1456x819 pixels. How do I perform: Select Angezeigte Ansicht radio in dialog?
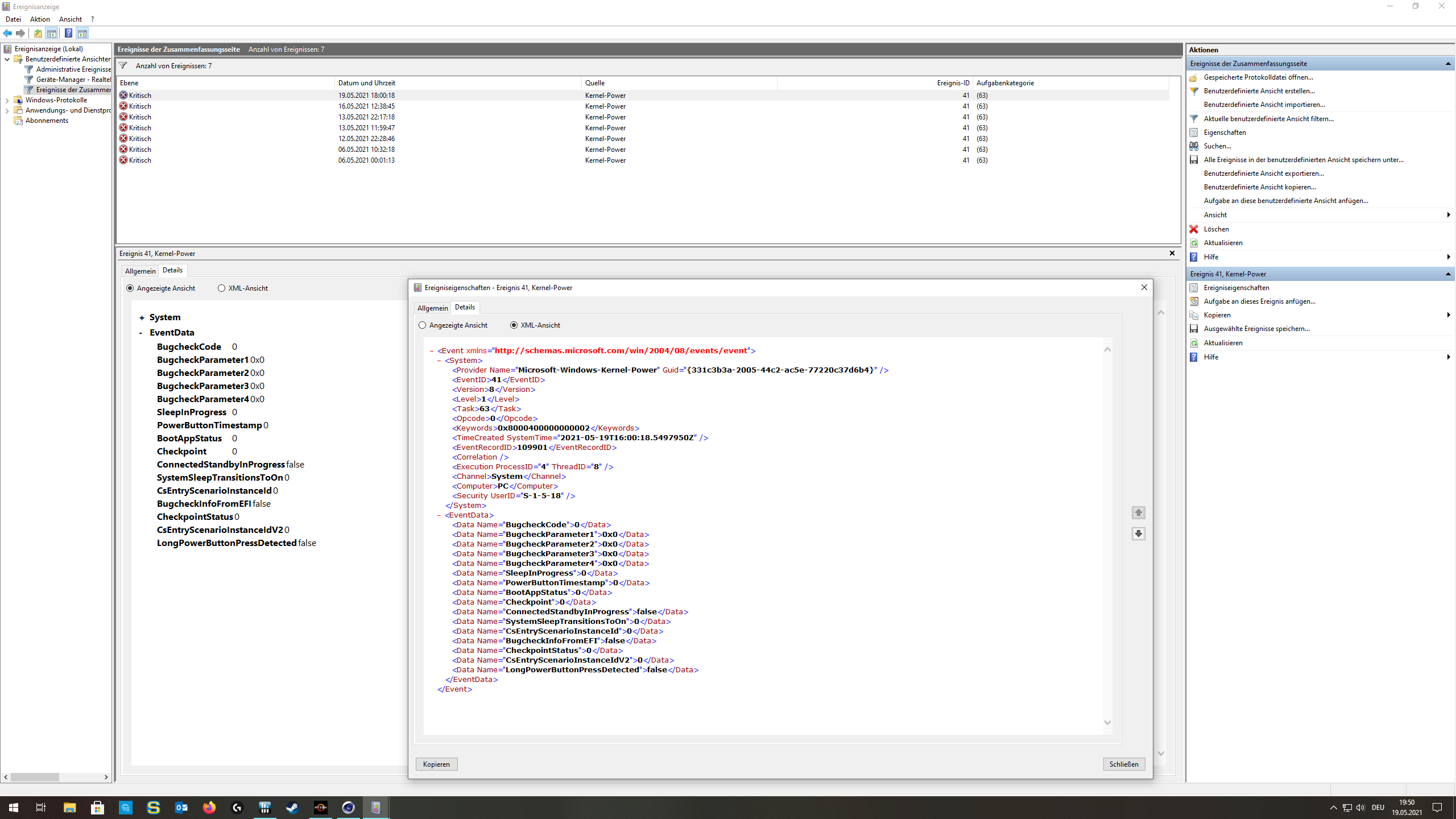click(422, 325)
